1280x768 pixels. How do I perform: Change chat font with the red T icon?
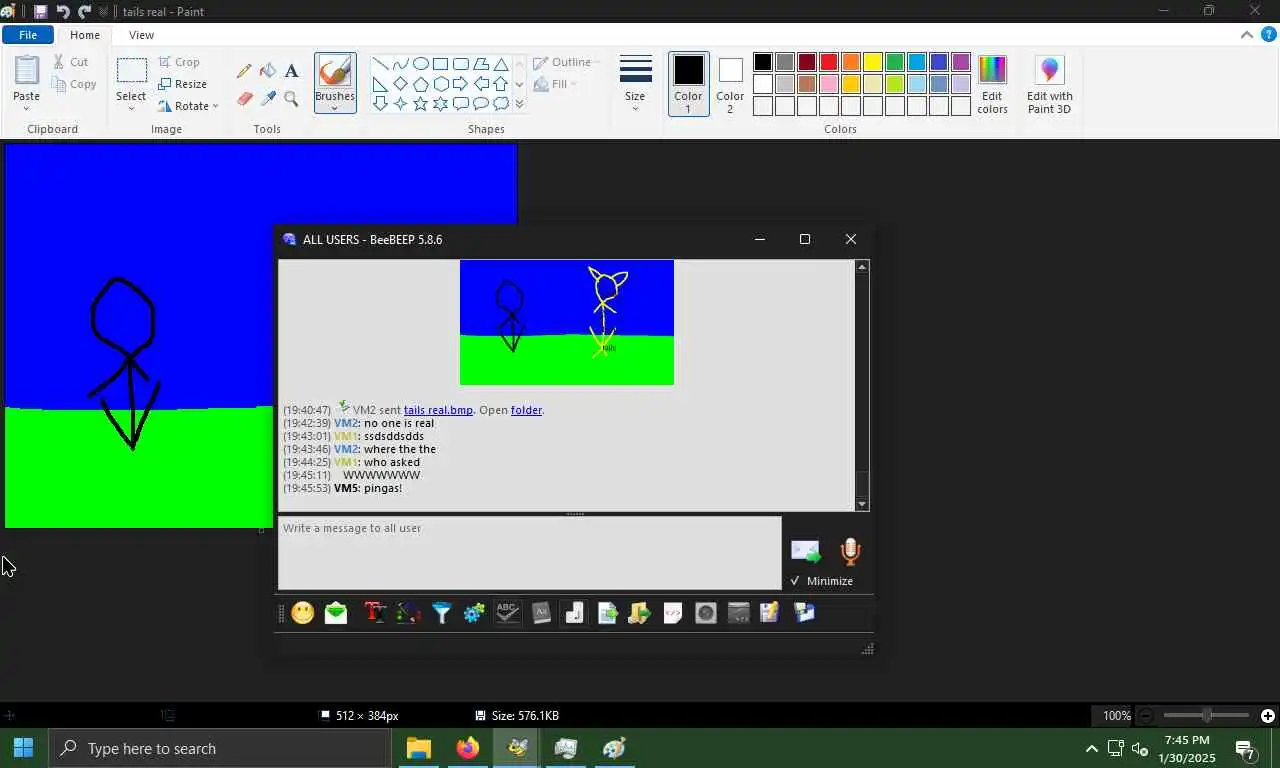(x=375, y=613)
